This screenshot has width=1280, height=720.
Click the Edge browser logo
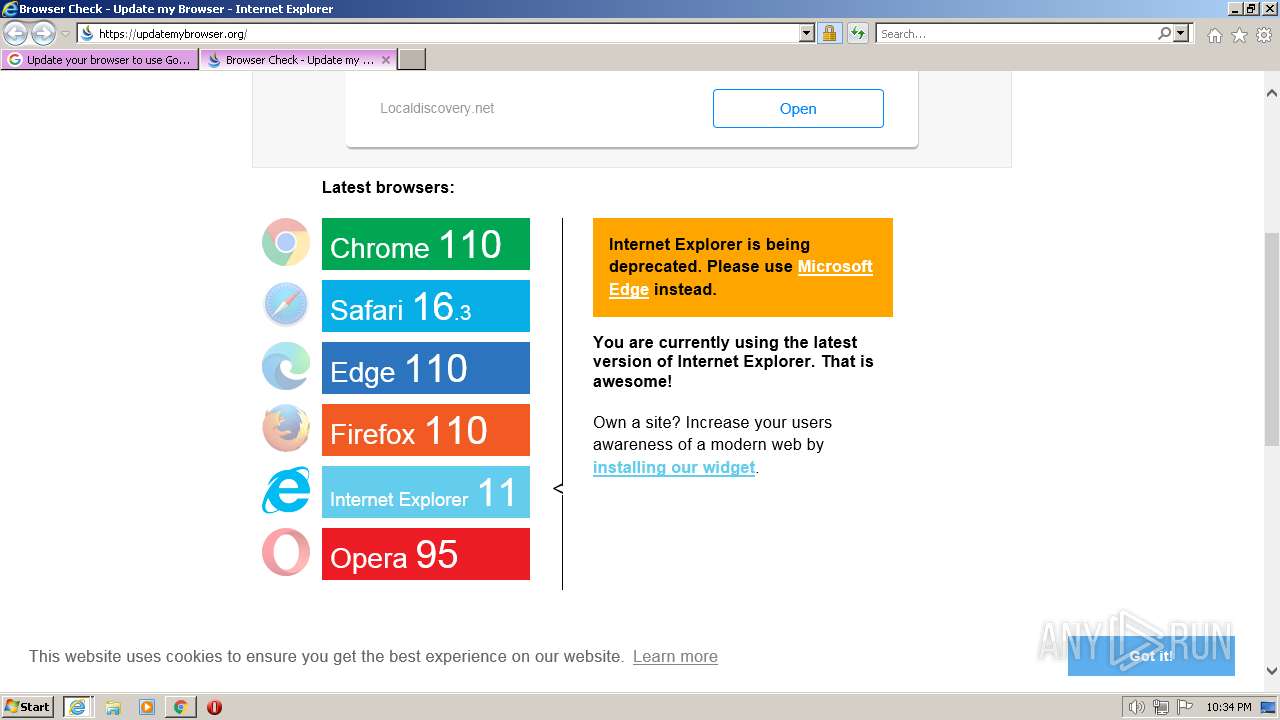[286, 367]
